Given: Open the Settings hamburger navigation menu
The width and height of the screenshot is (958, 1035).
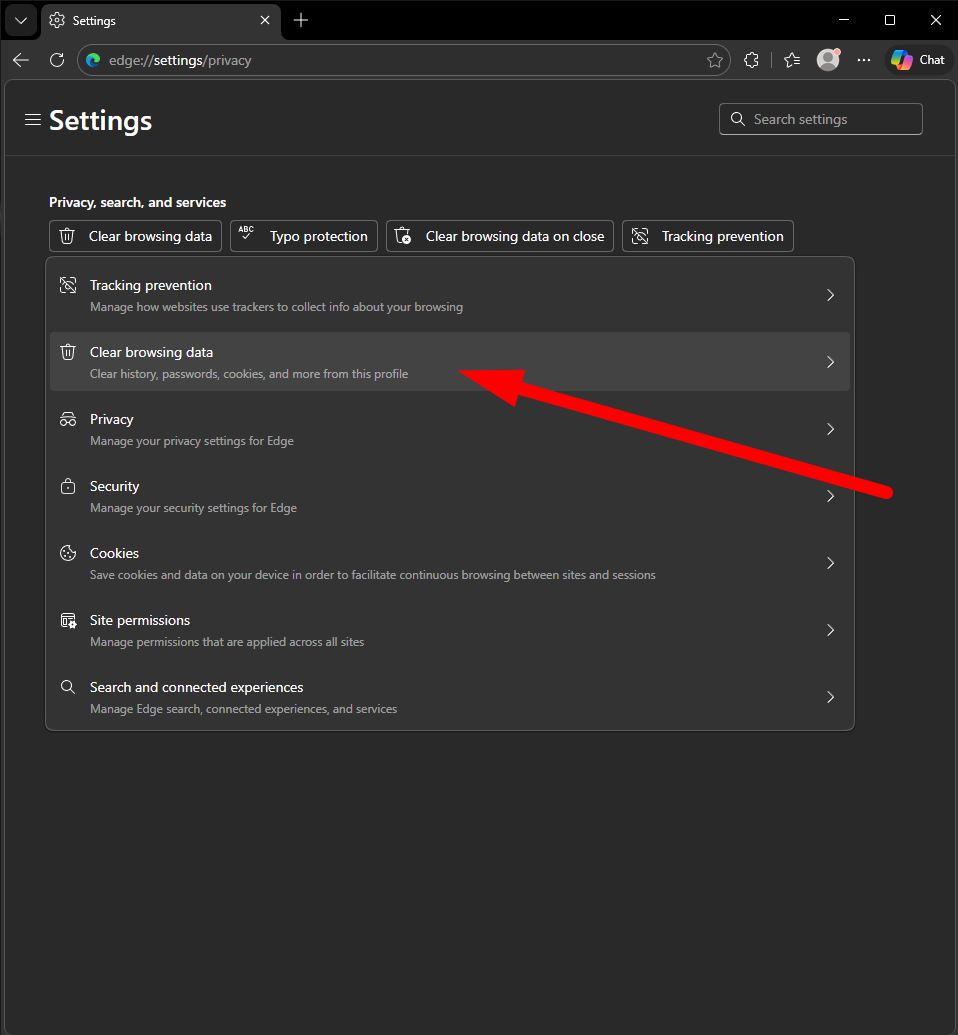Looking at the screenshot, I should pyautogui.click(x=33, y=120).
